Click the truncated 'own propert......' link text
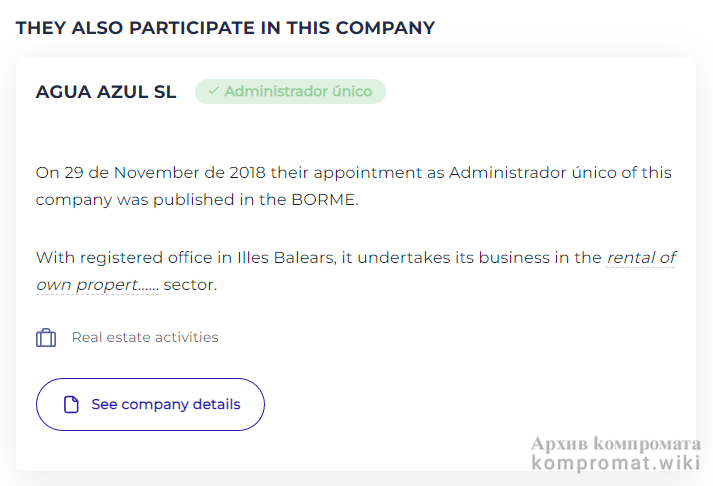The height and width of the screenshot is (486, 713). (97, 284)
